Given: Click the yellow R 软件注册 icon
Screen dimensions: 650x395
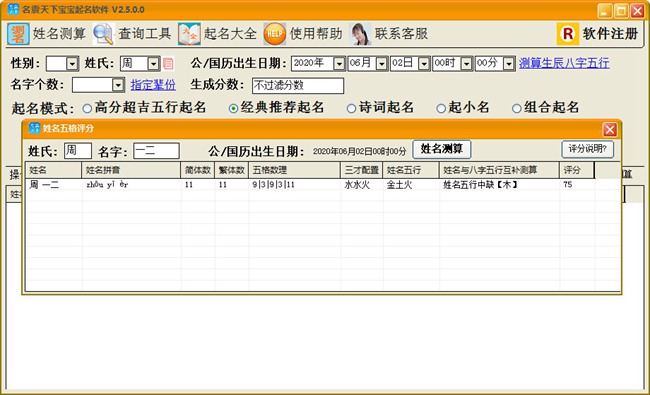Looking at the screenshot, I should pos(568,34).
